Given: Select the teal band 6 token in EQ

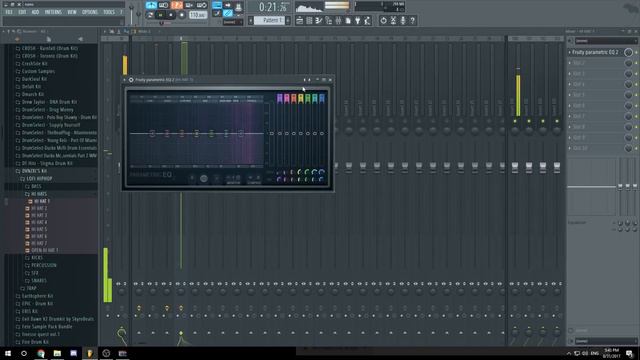Looking at the screenshot, I should click(x=315, y=98).
